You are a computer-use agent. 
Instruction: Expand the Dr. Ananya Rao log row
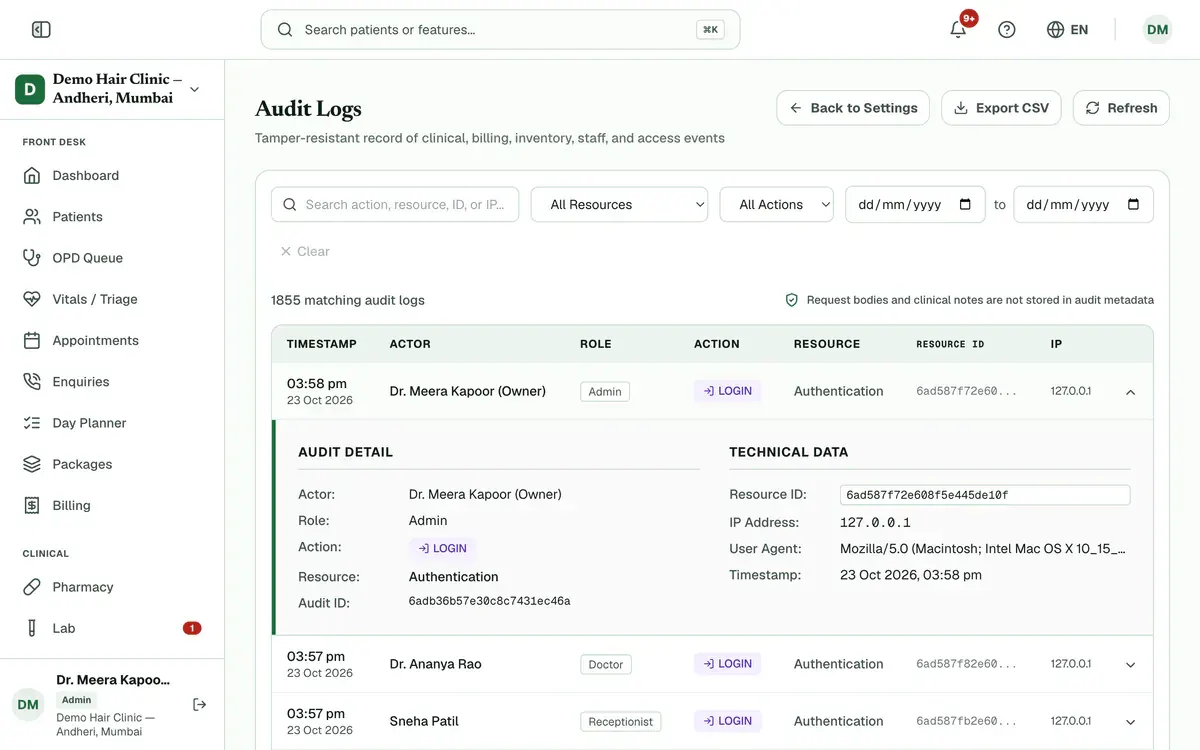(1131, 664)
